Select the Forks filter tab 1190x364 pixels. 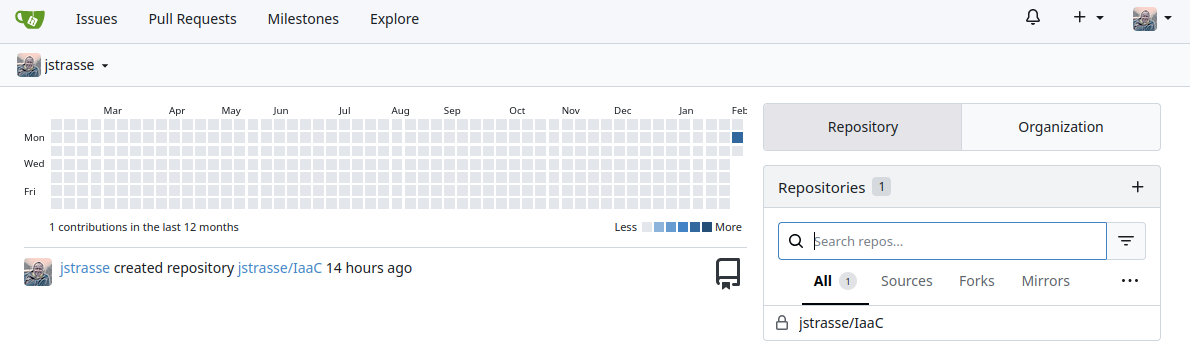click(x=977, y=281)
